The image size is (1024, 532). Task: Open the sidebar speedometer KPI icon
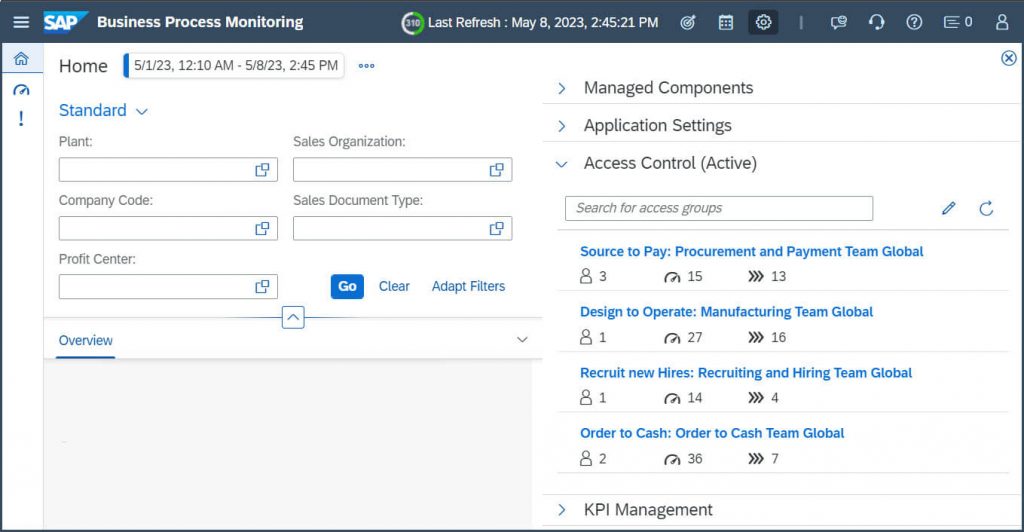[x=22, y=90]
